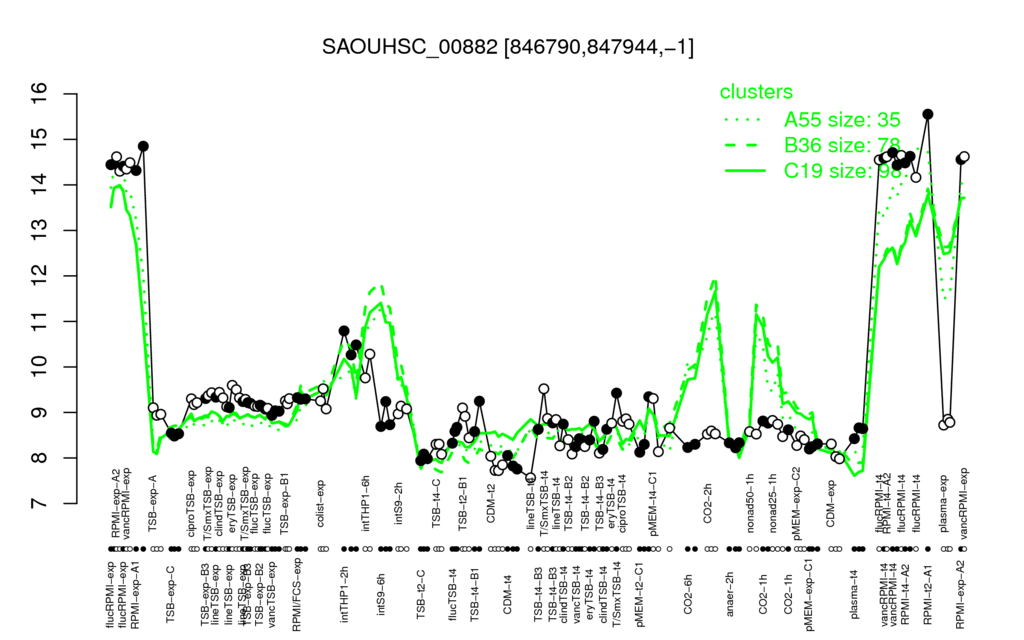The height and width of the screenshot is (640, 1024).
Task: Click the 'CDM-t2' condition label
Action: [491, 504]
